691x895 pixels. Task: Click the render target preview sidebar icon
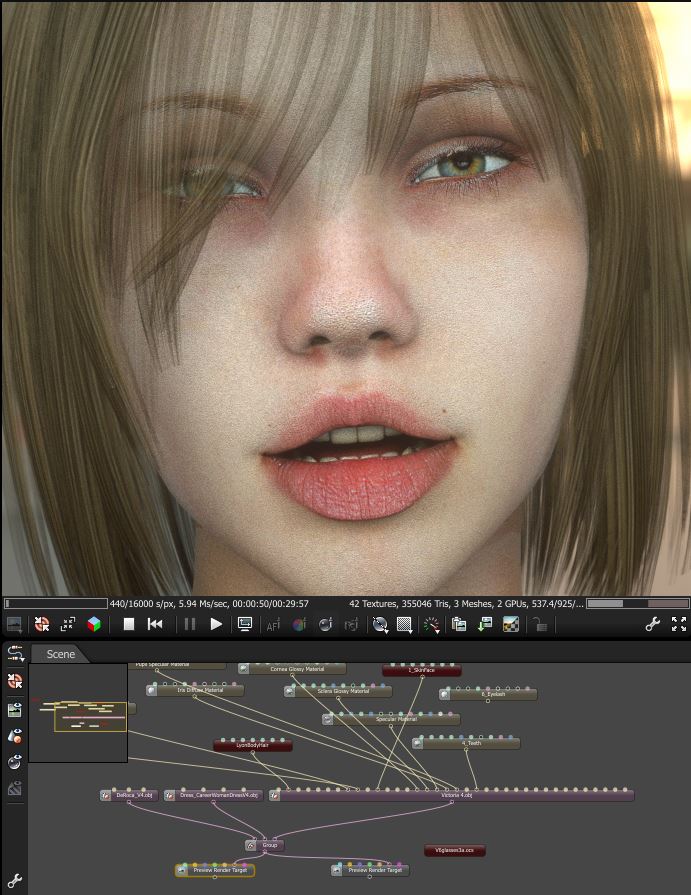click(x=15, y=762)
